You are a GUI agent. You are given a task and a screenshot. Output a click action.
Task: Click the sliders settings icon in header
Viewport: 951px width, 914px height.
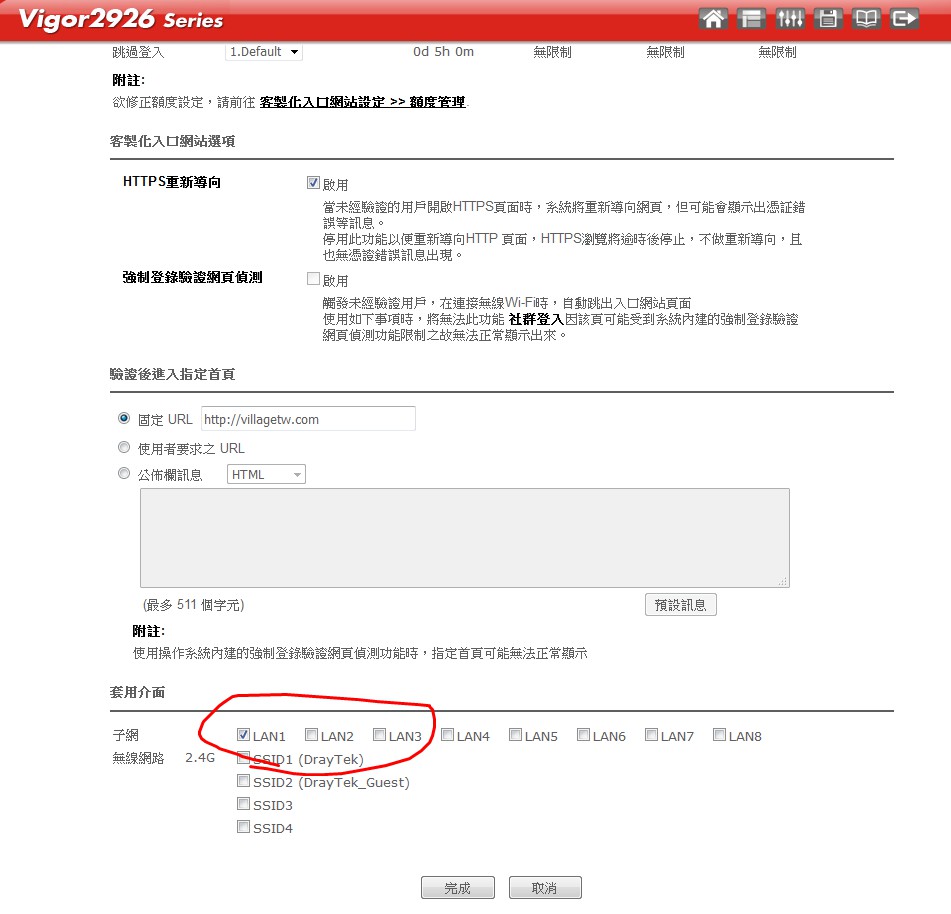click(x=789, y=19)
